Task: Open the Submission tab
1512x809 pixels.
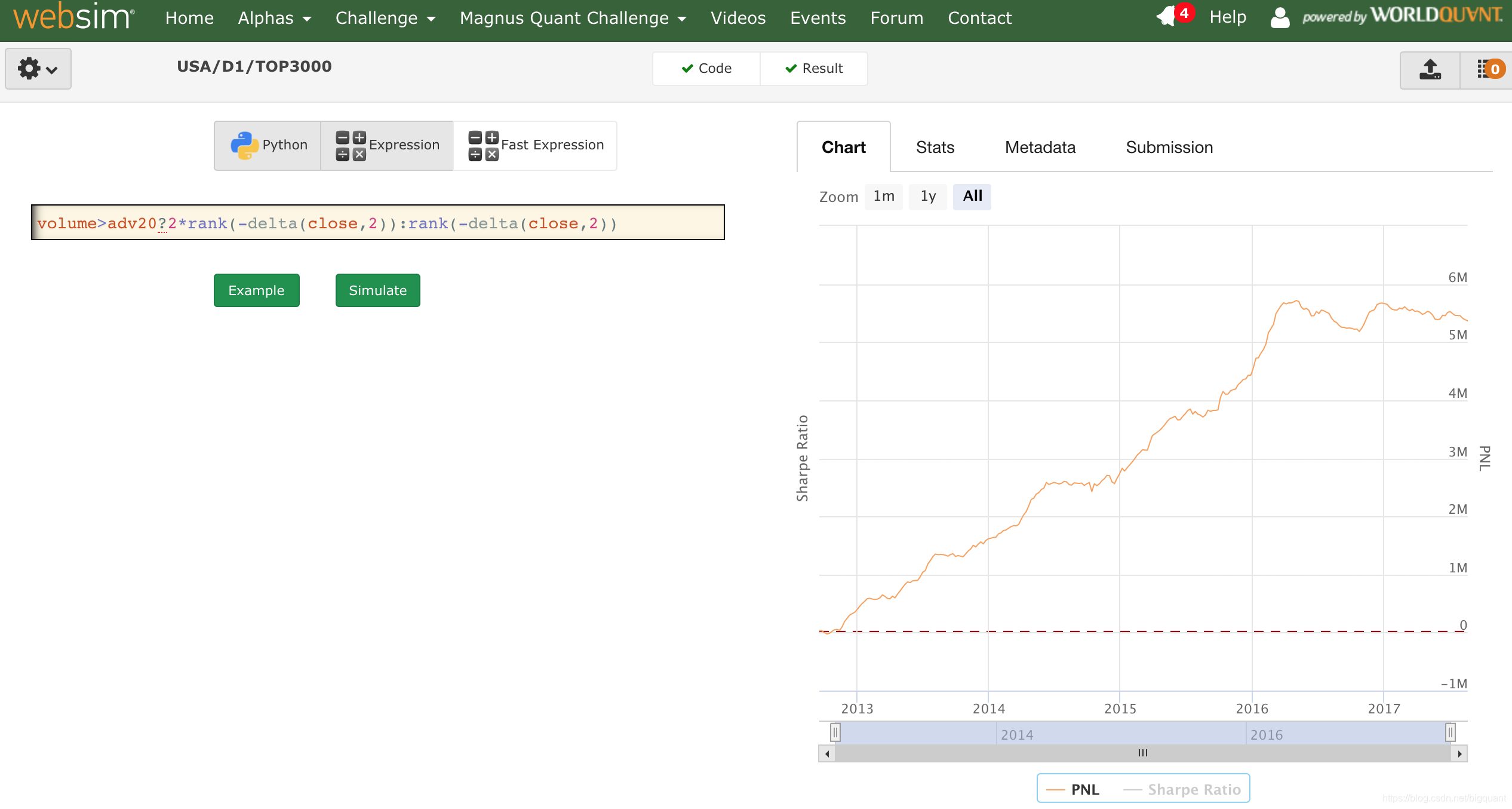Action: (1169, 147)
